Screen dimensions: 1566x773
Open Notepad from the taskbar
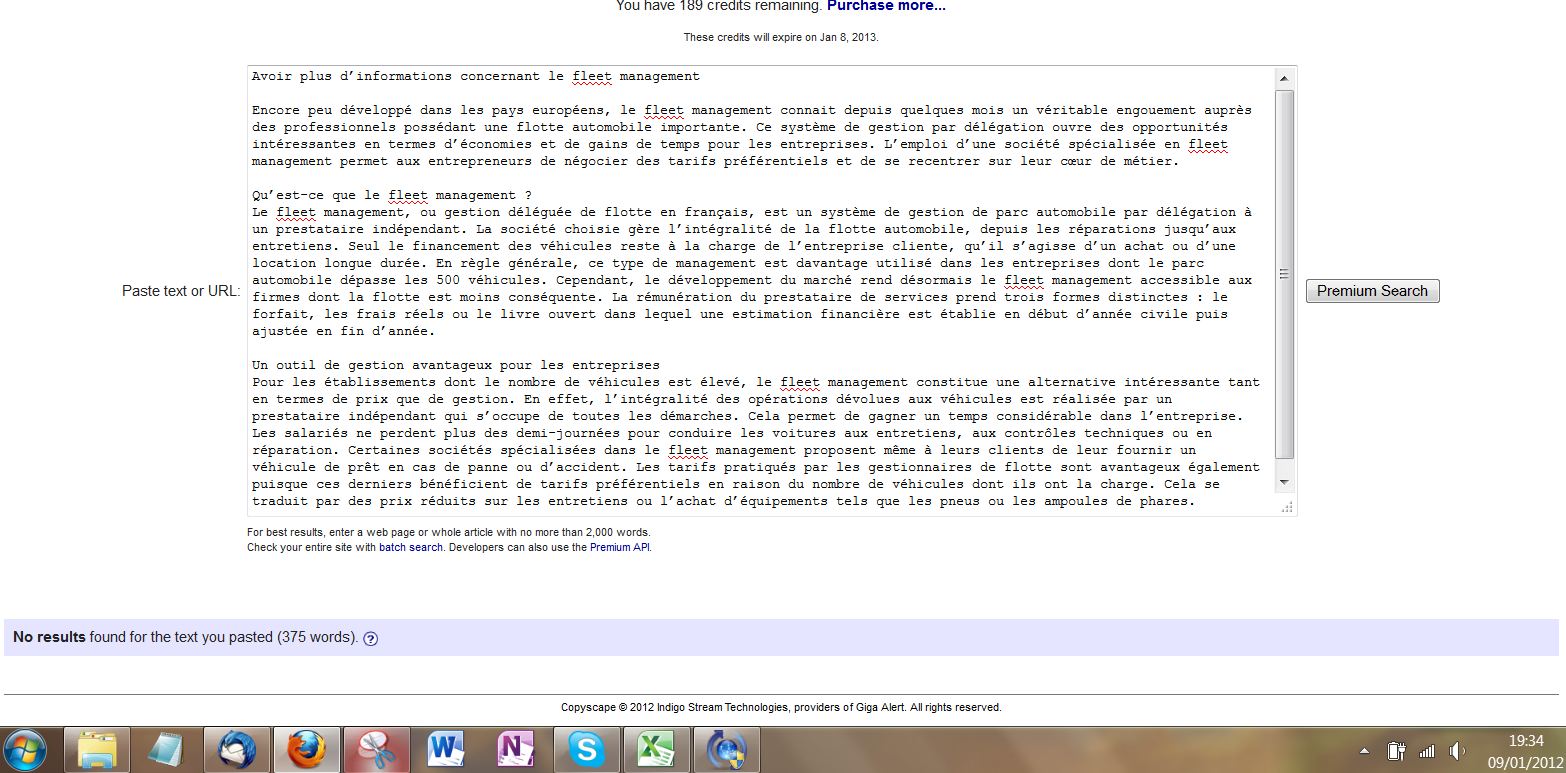[166, 749]
